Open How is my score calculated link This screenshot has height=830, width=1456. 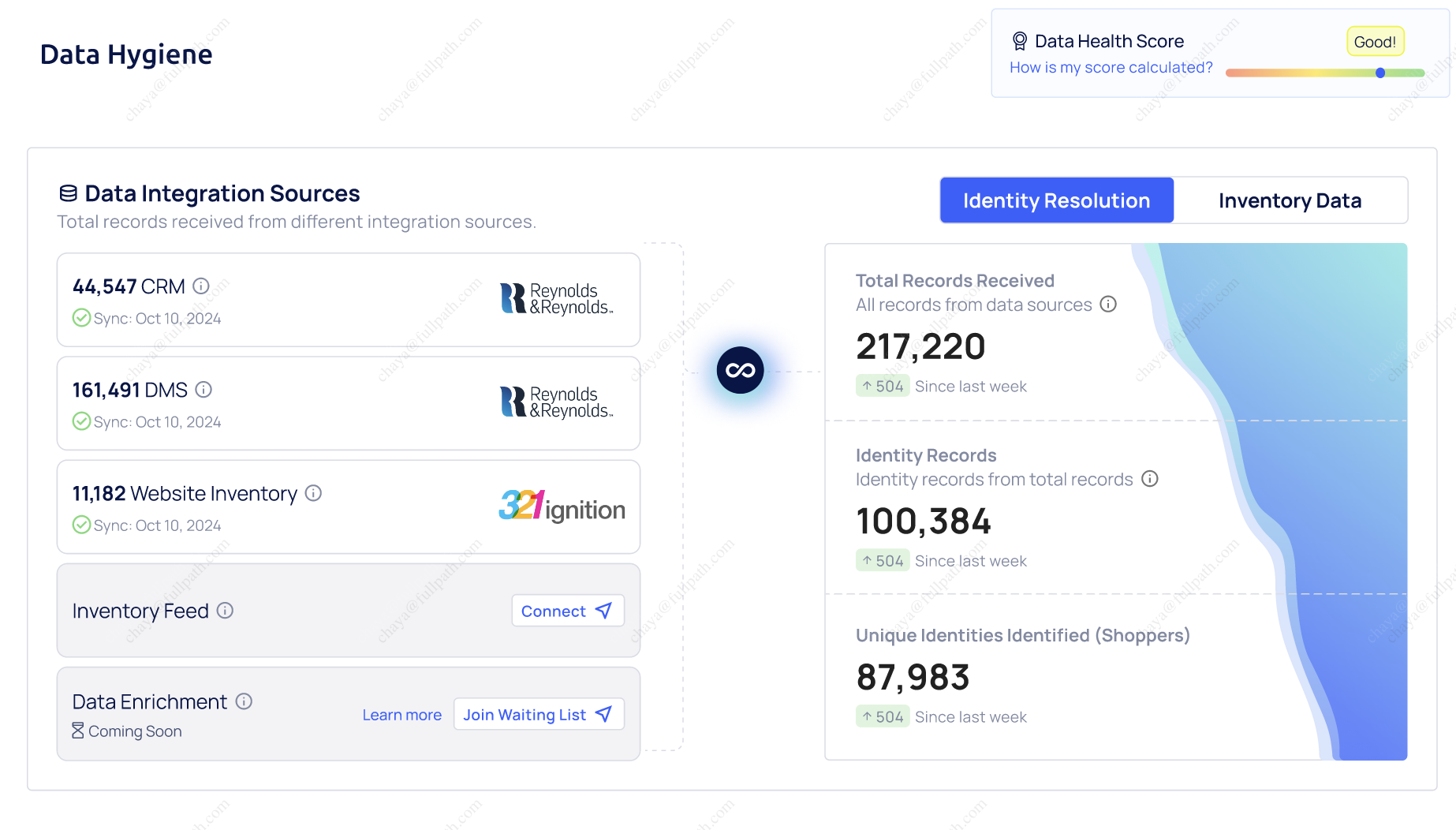(1111, 68)
